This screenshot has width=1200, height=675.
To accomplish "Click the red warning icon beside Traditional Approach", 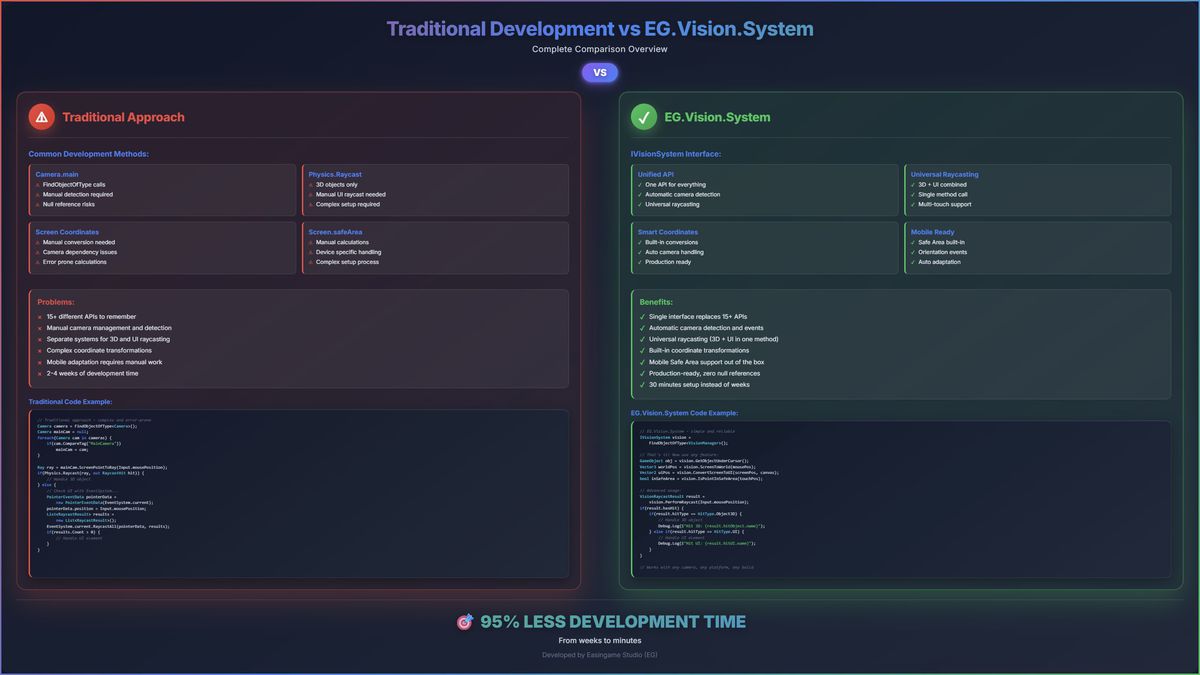I will pos(41,117).
